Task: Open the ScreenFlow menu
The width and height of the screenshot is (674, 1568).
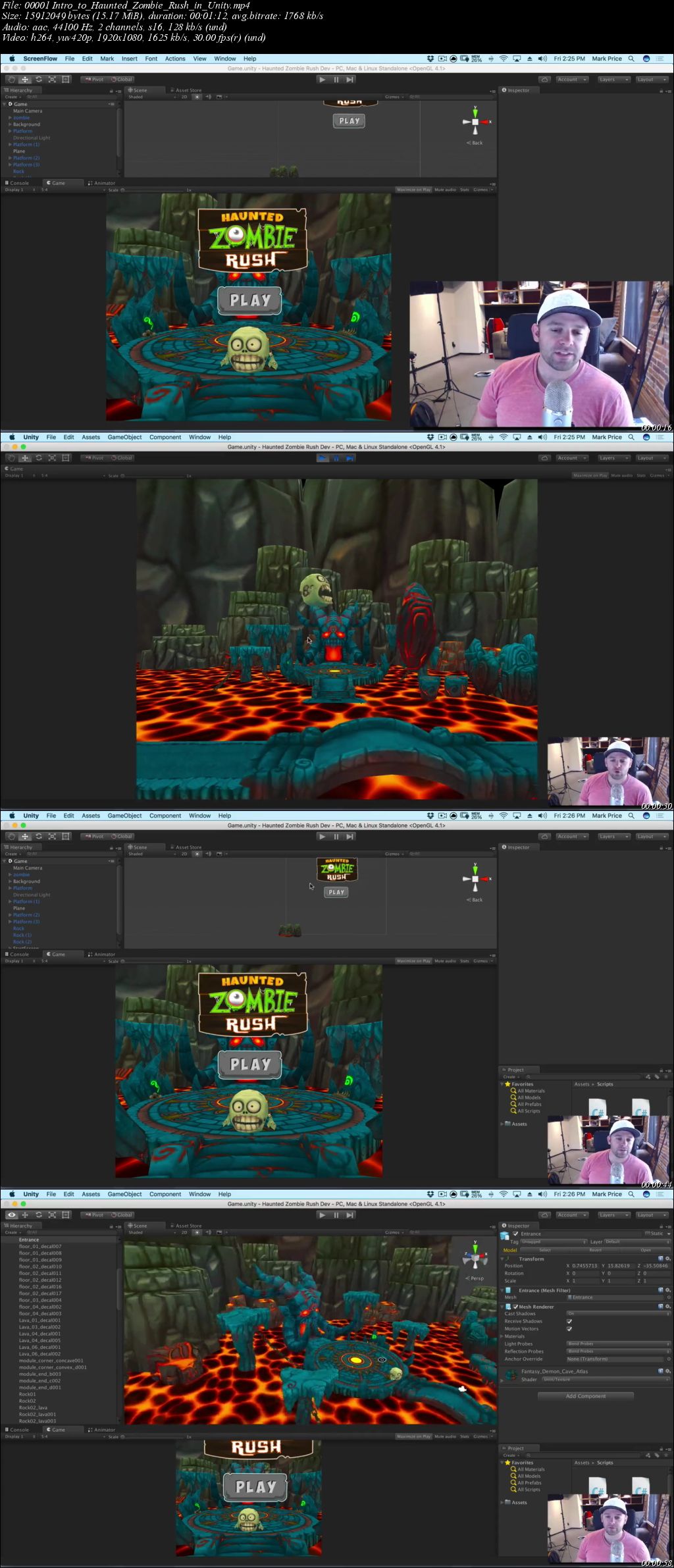Action: pos(40,59)
